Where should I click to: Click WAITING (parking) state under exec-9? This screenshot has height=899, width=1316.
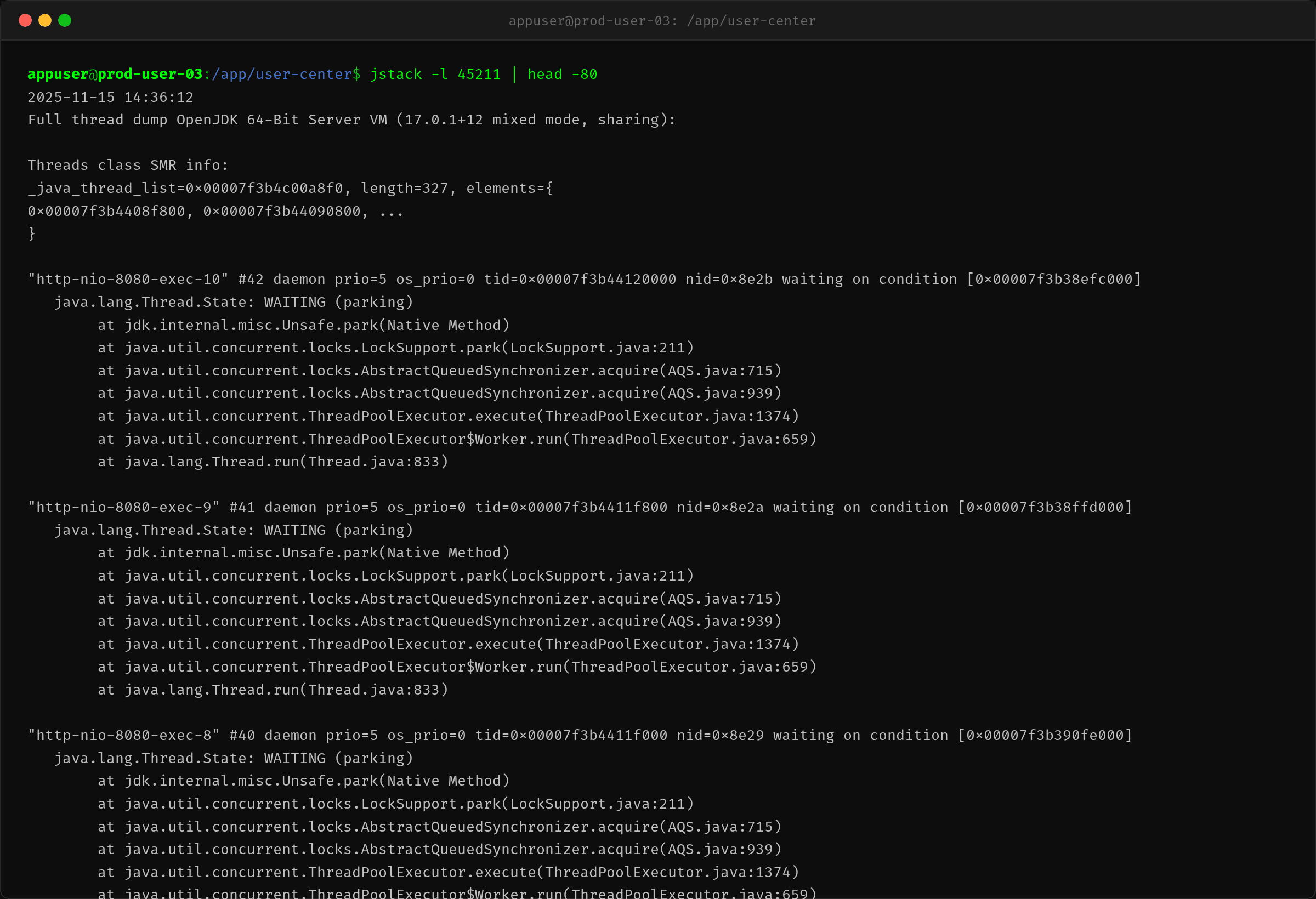click(x=234, y=531)
